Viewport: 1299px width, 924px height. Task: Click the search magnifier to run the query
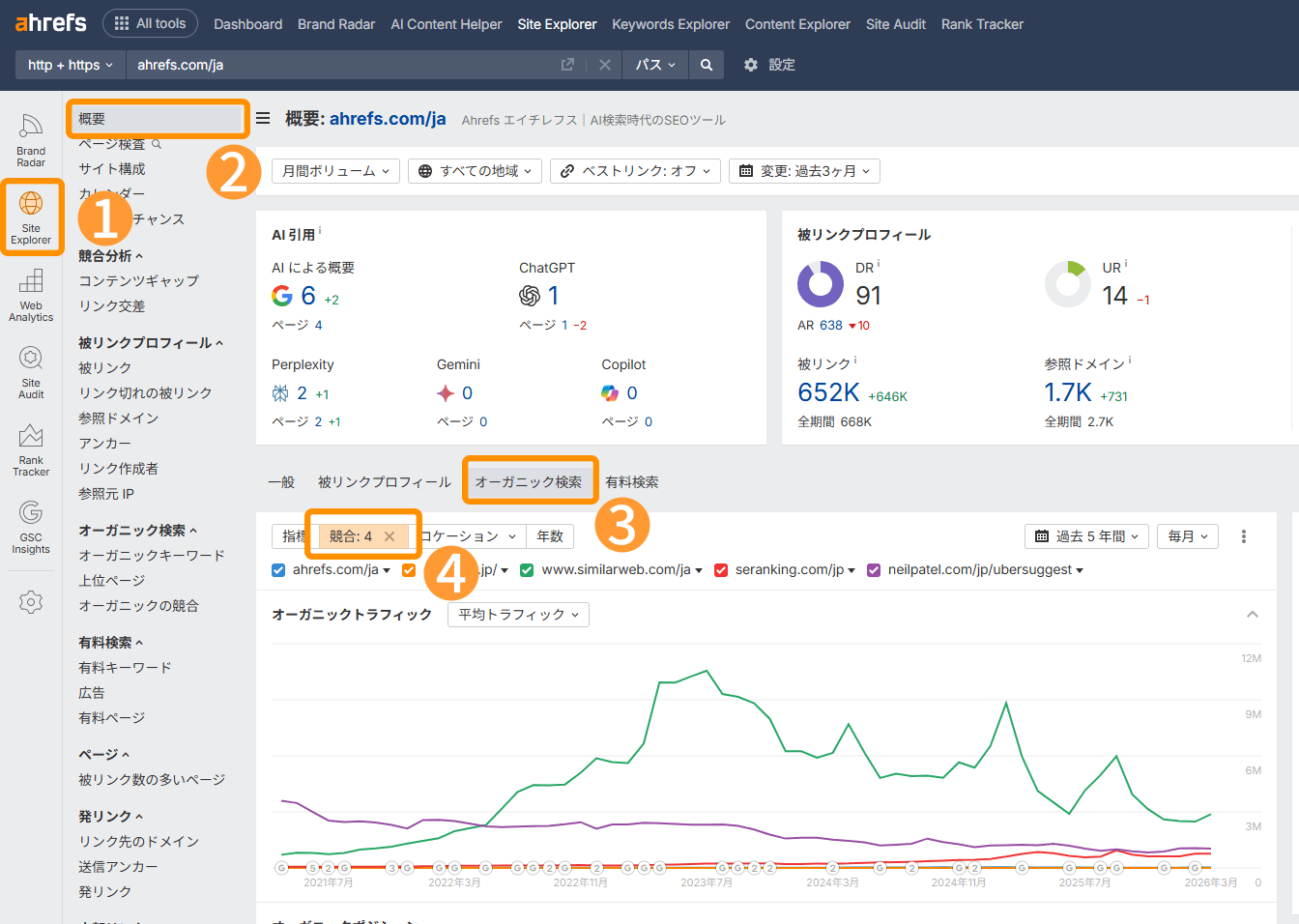click(706, 64)
